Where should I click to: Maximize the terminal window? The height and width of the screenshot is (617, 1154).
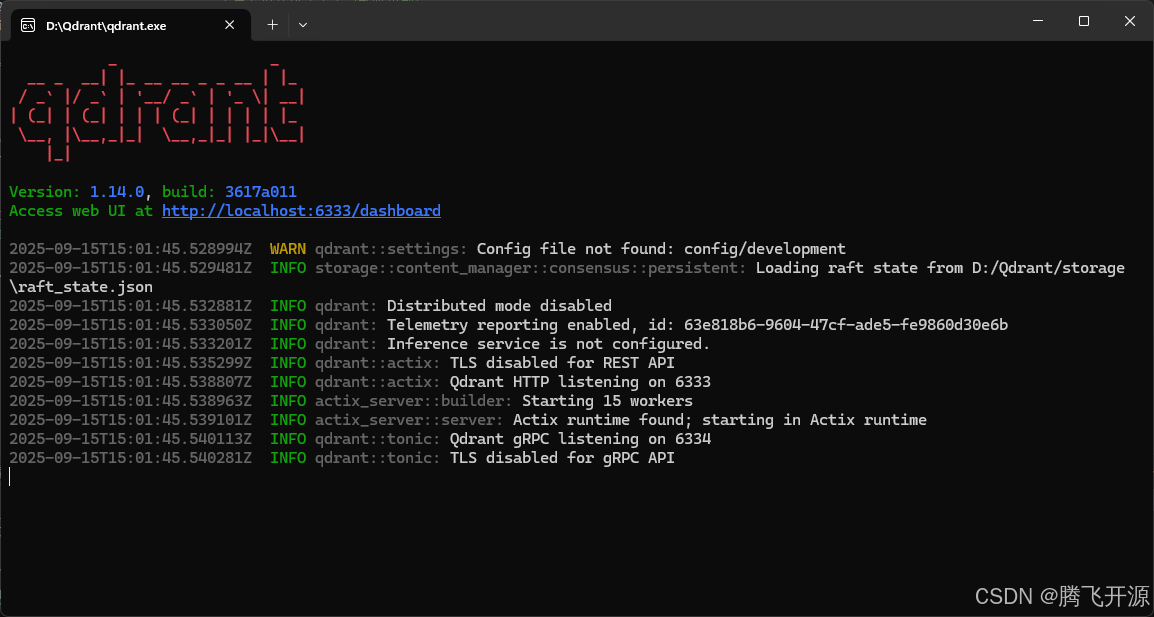coord(1083,21)
